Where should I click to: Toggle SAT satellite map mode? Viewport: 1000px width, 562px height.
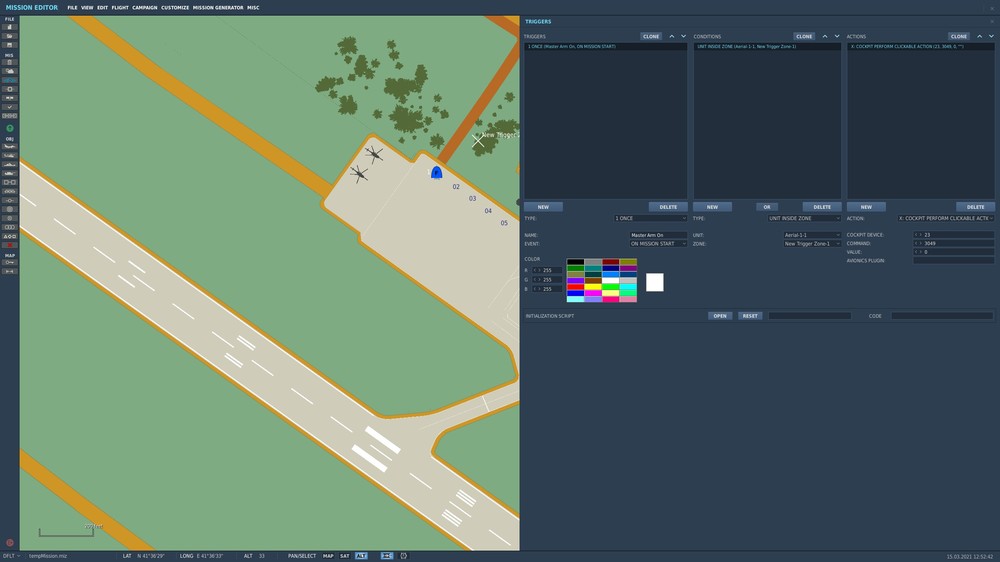(344, 556)
